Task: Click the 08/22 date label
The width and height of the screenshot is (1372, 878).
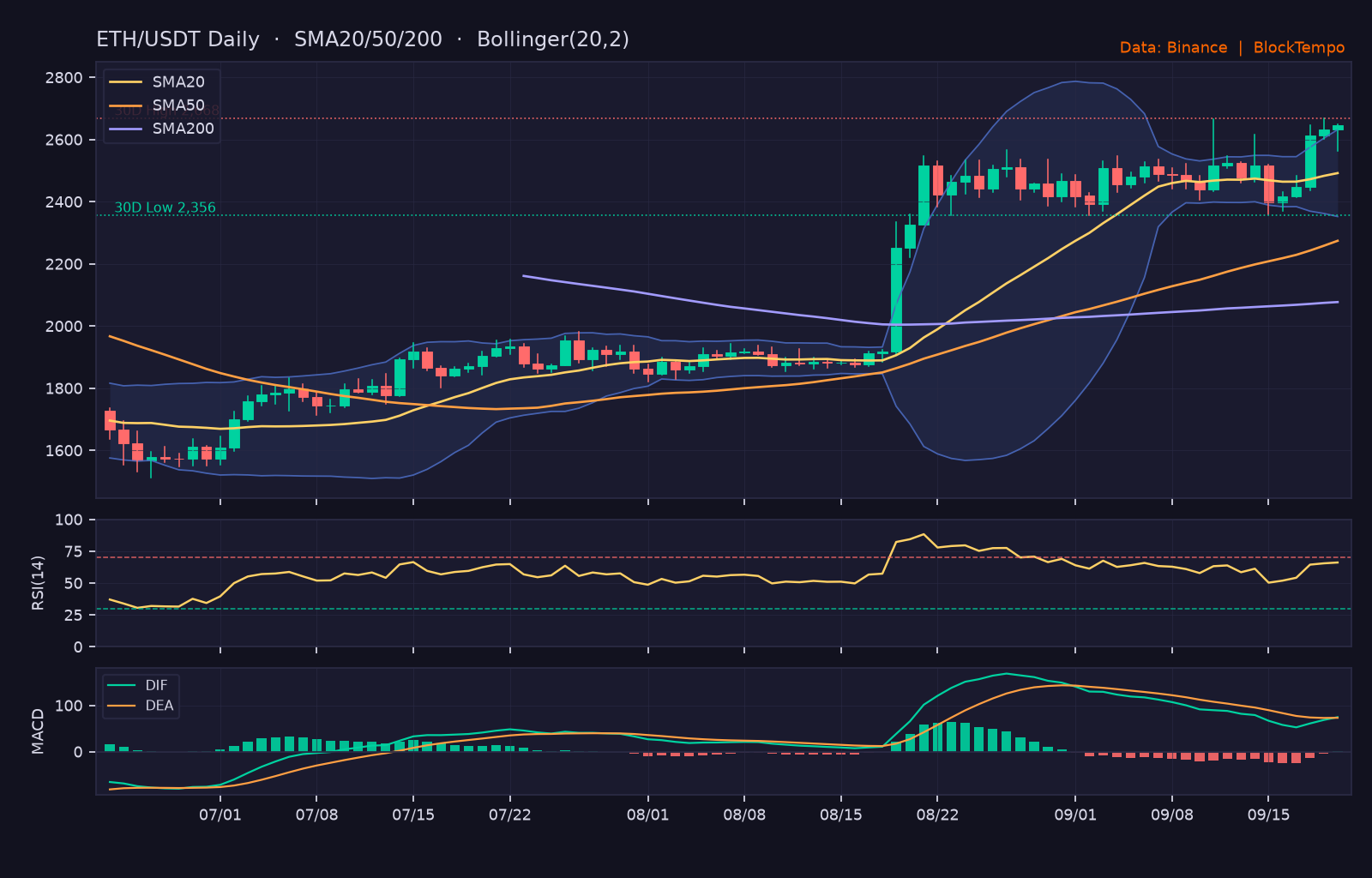Action: click(x=938, y=815)
